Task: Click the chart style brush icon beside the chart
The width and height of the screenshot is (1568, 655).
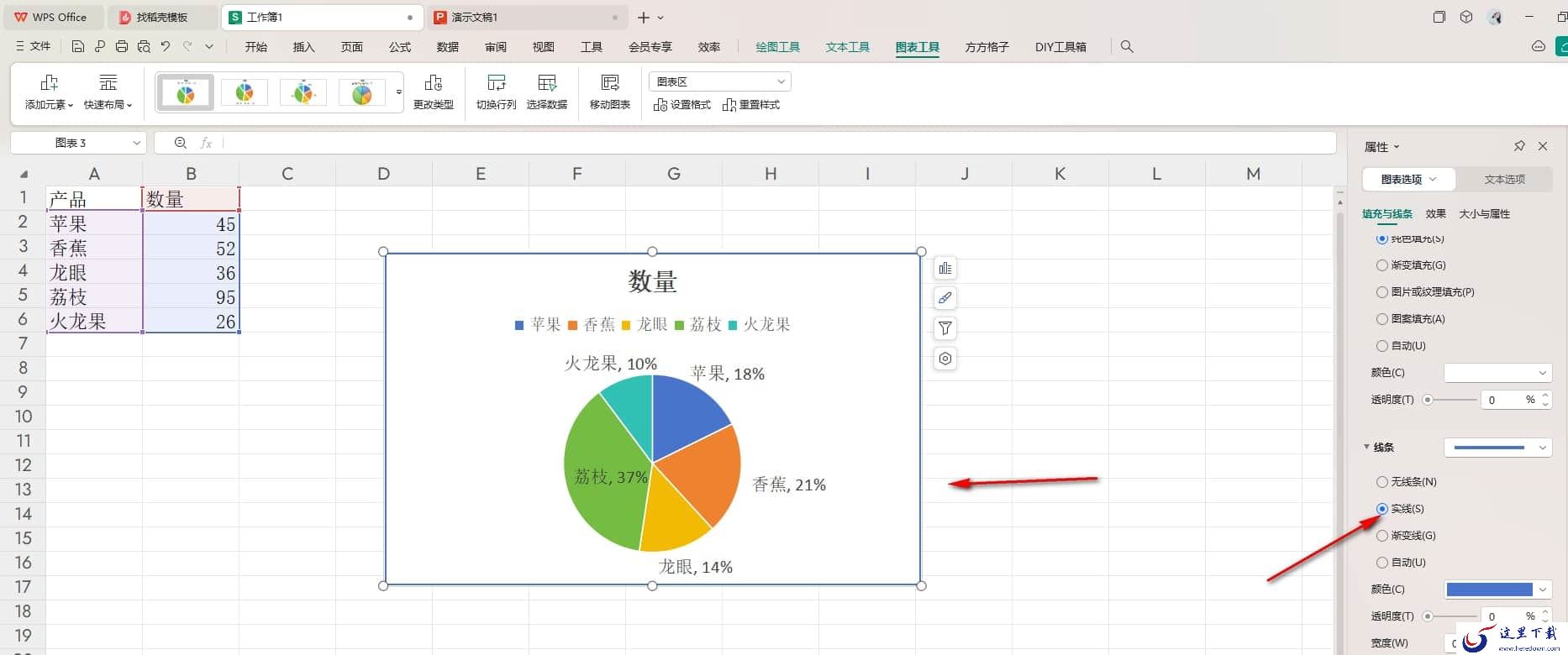Action: [x=945, y=298]
